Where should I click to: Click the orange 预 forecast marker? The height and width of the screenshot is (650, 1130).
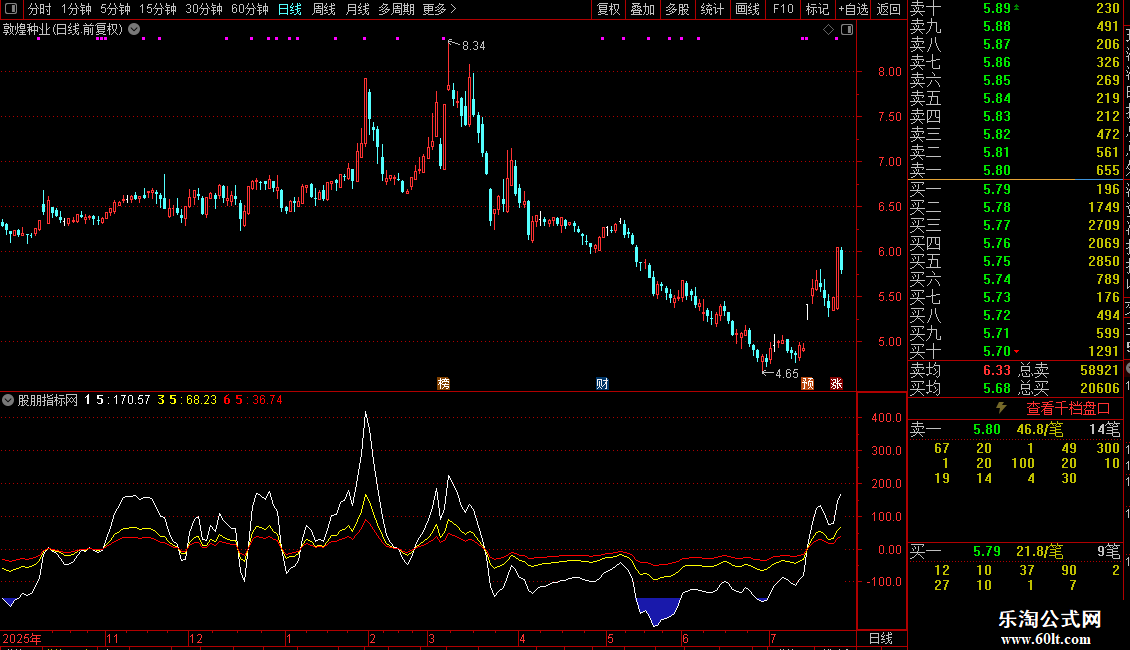click(807, 383)
